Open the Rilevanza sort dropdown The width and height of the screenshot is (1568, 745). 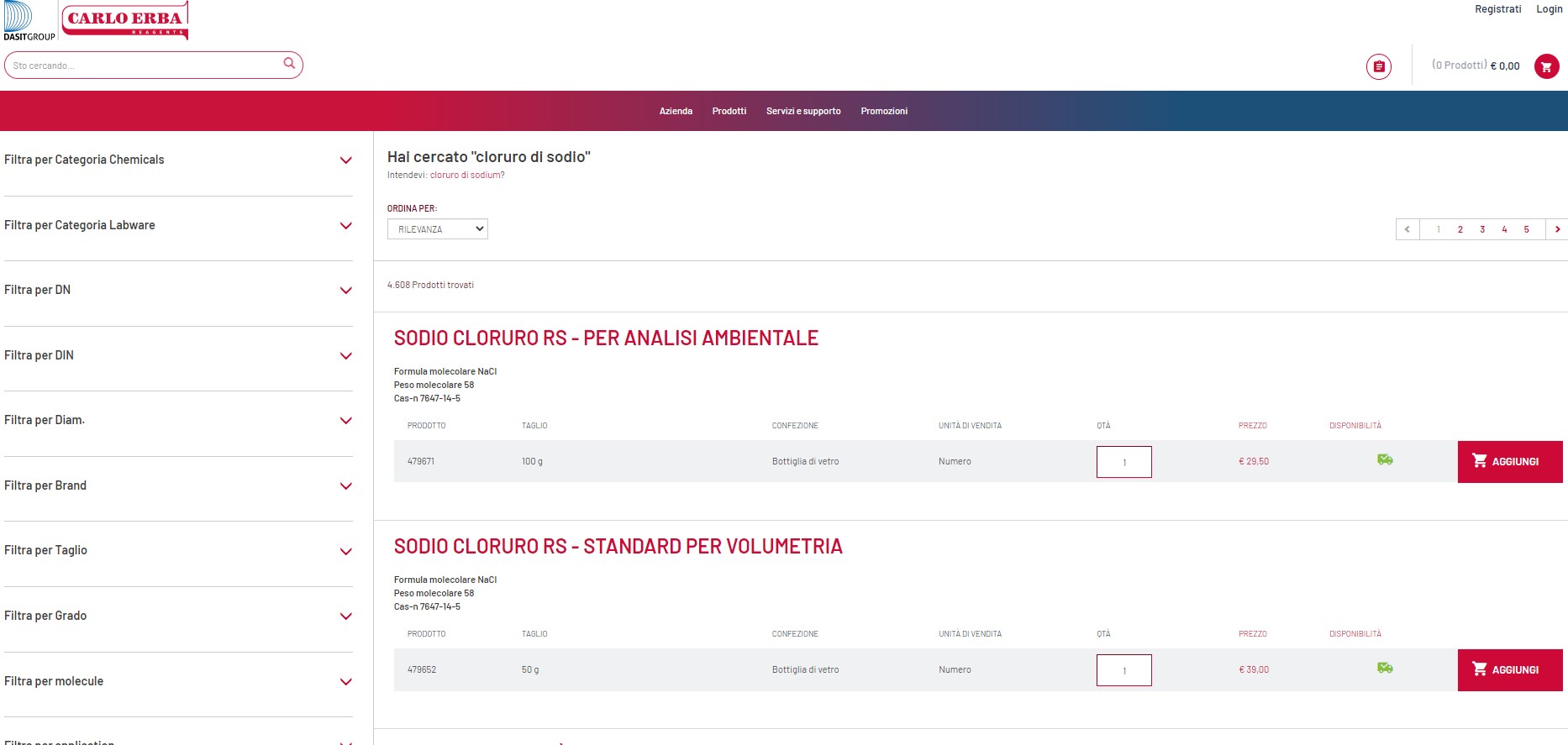[x=437, y=229]
